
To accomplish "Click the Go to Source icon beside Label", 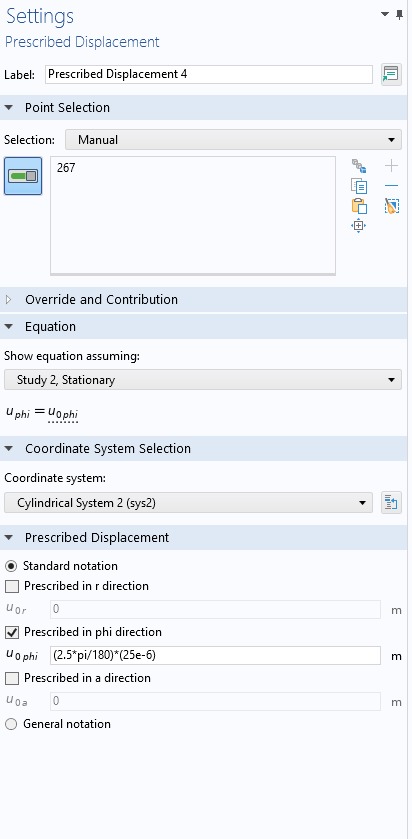I will click(391, 74).
